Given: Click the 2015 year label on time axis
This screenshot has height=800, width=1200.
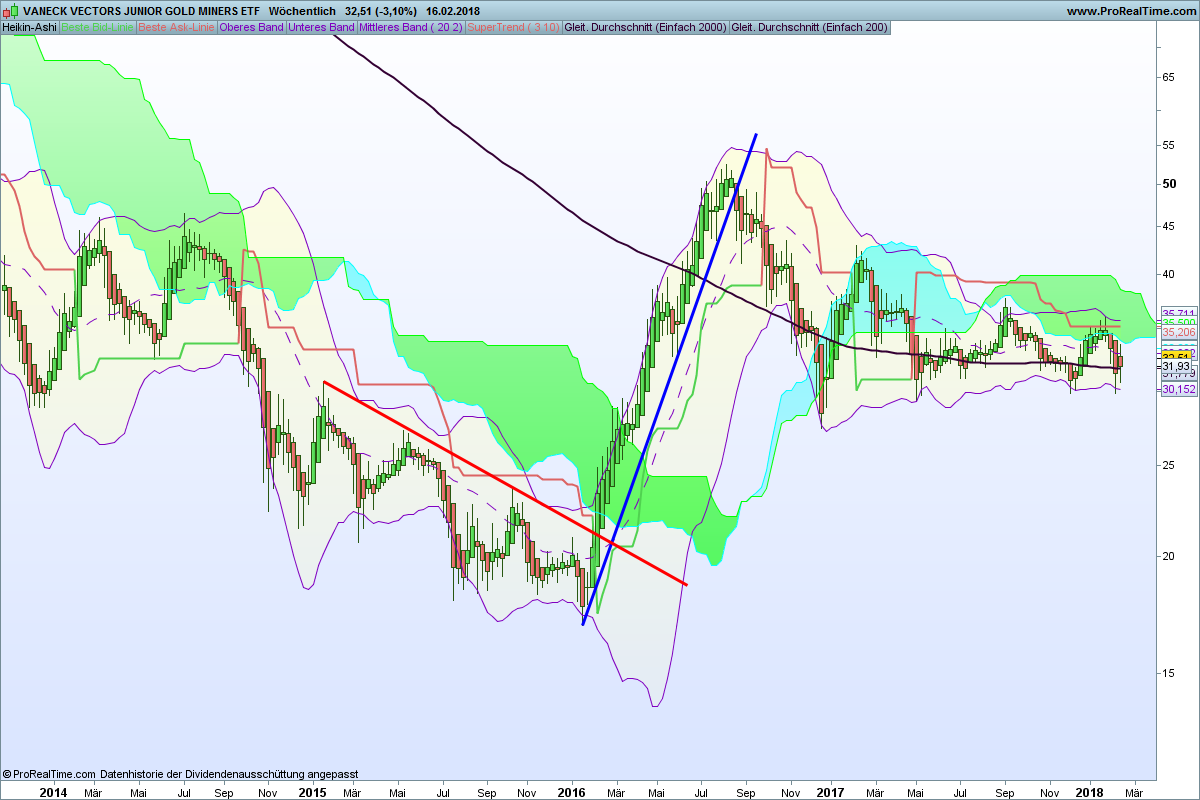Looking at the screenshot, I should click(312, 792).
